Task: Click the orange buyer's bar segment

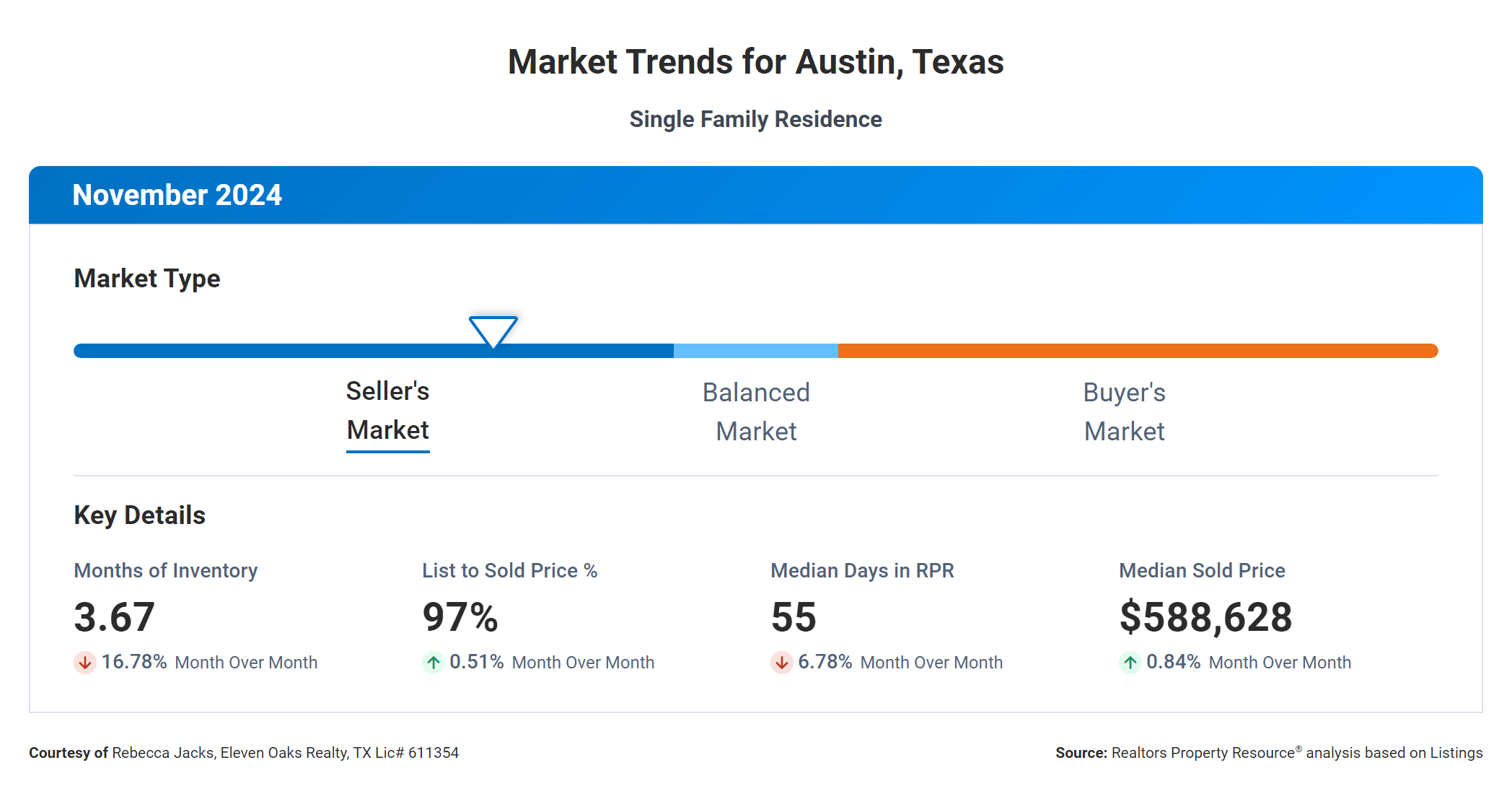Action: point(1137,351)
